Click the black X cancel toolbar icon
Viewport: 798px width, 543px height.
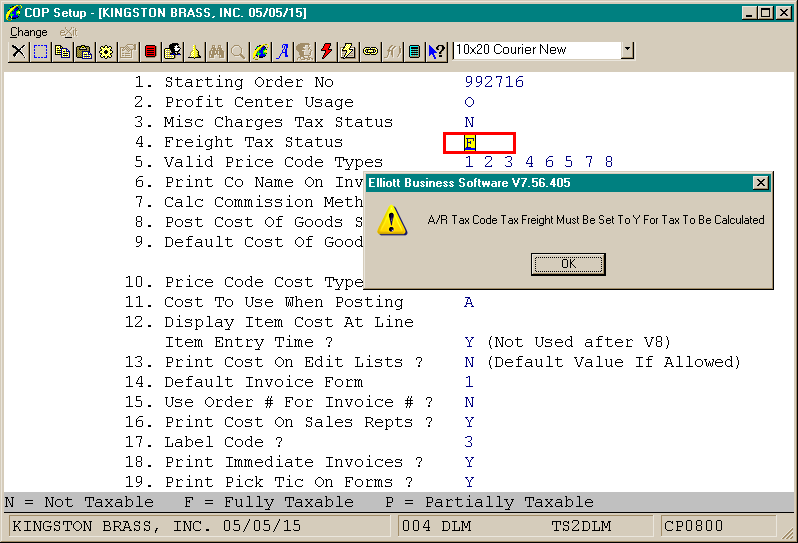(x=18, y=51)
